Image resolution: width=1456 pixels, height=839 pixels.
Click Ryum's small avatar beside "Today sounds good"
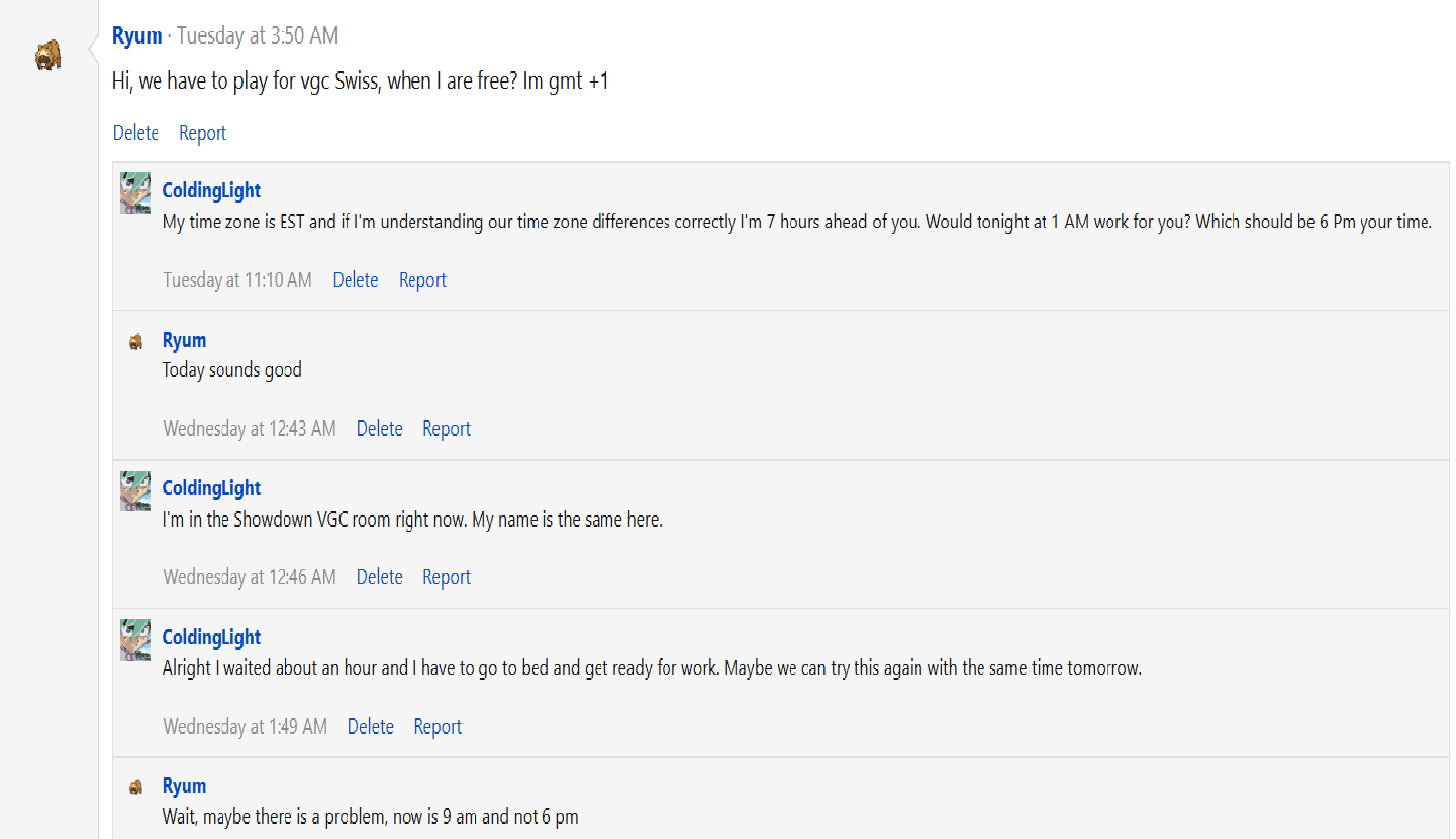pyautogui.click(x=136, y=342)
